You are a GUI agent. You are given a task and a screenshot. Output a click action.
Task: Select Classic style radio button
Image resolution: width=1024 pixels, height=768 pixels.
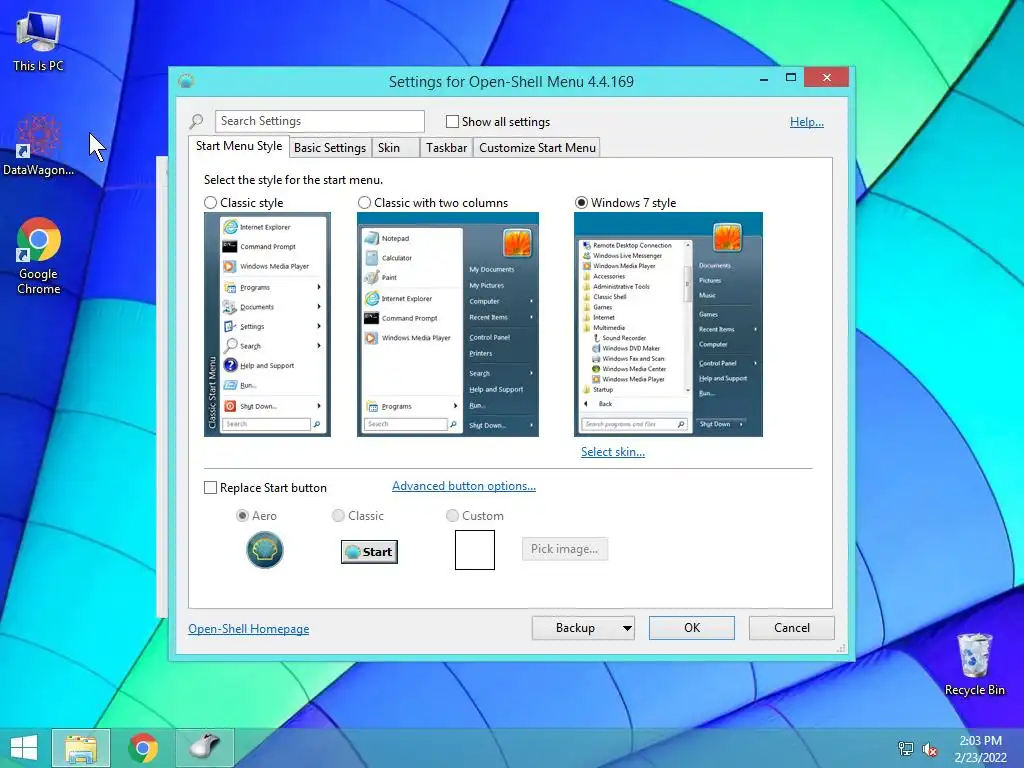point(210,203)
